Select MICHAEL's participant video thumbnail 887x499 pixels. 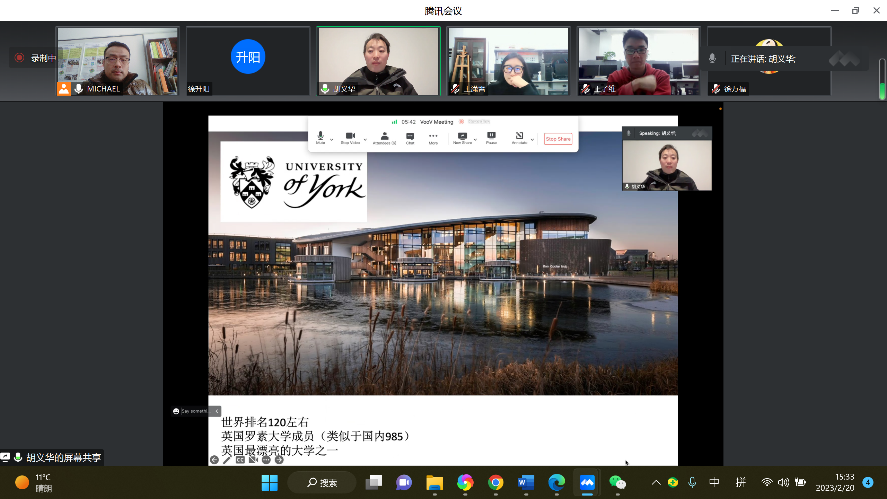point(117,60)
